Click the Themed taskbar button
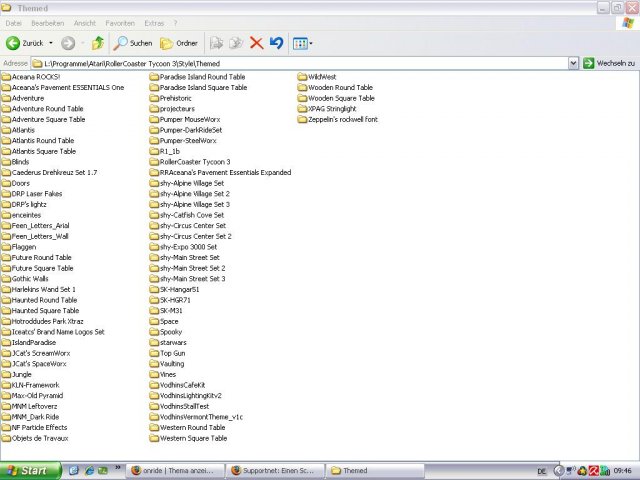The height and width of the screenshot is (480, 640). click(x=375, y=471)
